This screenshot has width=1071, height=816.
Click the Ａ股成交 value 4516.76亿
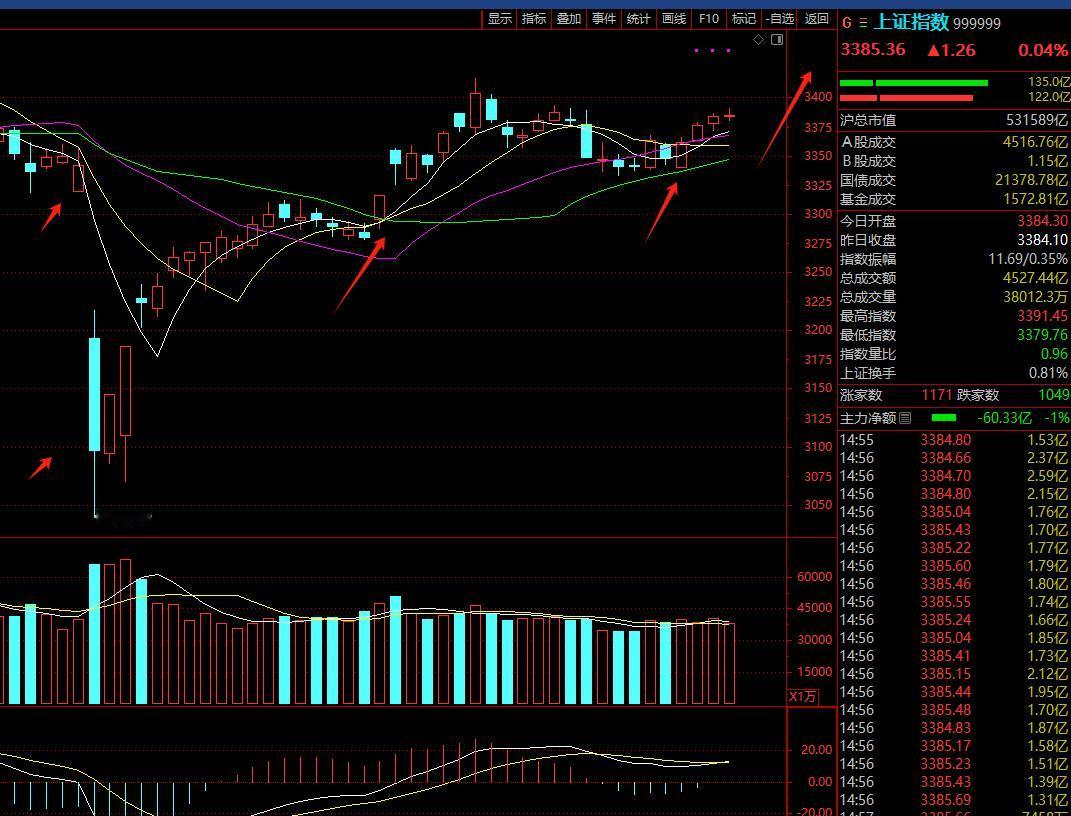tap(1035, 142)
